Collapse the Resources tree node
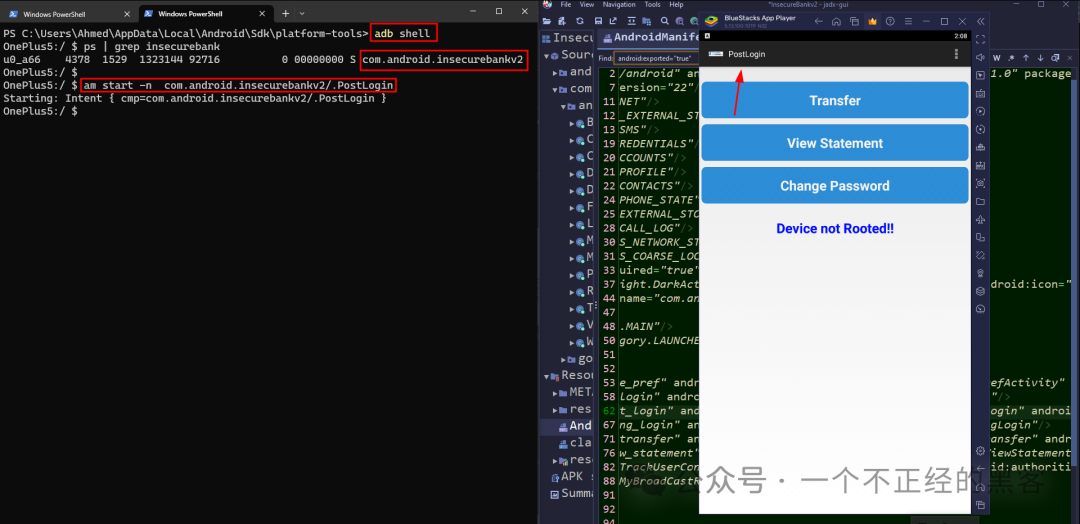The image size is (1080, 524). [x=546, y=377]
